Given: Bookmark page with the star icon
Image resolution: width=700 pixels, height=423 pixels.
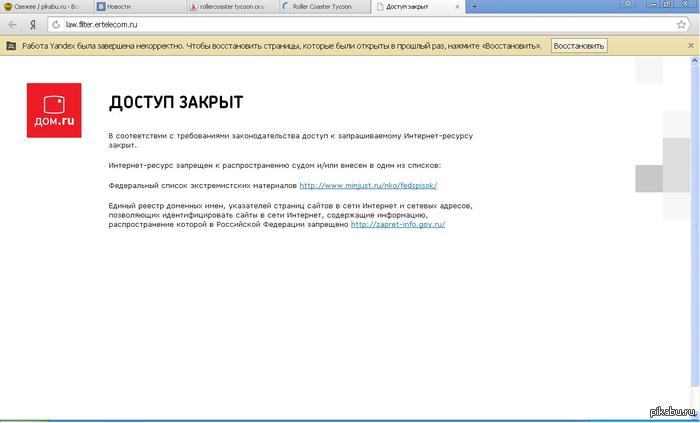Looking at the screenshot, I should point(681,23).
